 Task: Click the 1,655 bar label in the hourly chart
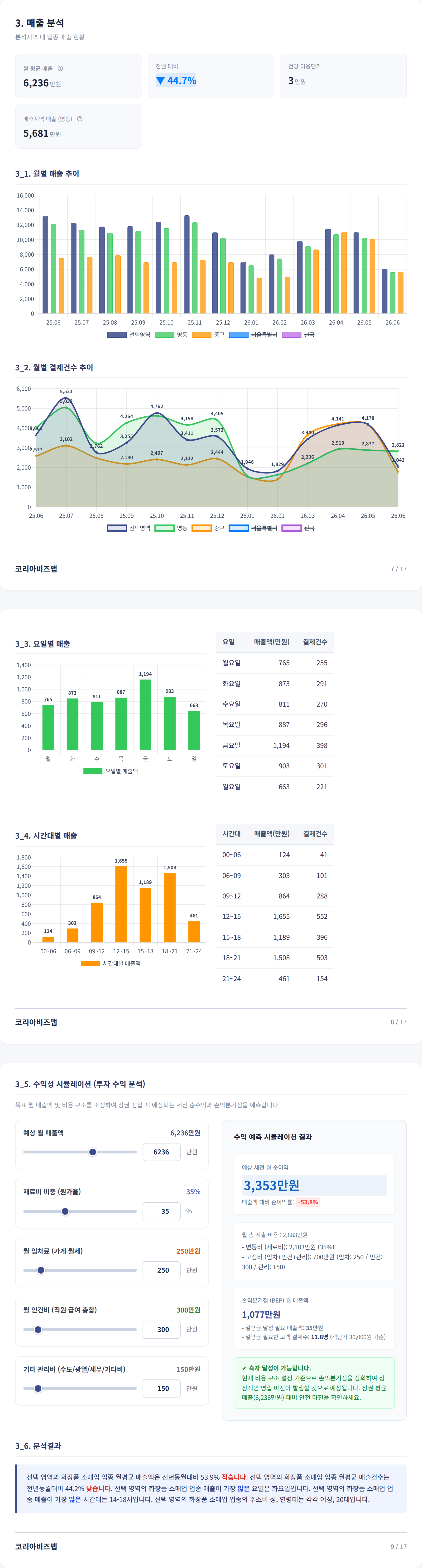tap(121, 861)
